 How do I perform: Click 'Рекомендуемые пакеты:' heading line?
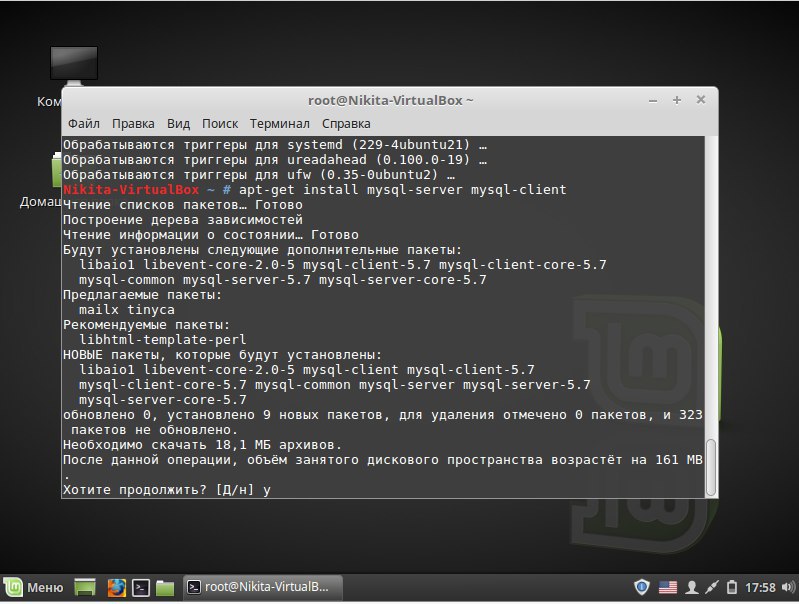click(146, 325)
